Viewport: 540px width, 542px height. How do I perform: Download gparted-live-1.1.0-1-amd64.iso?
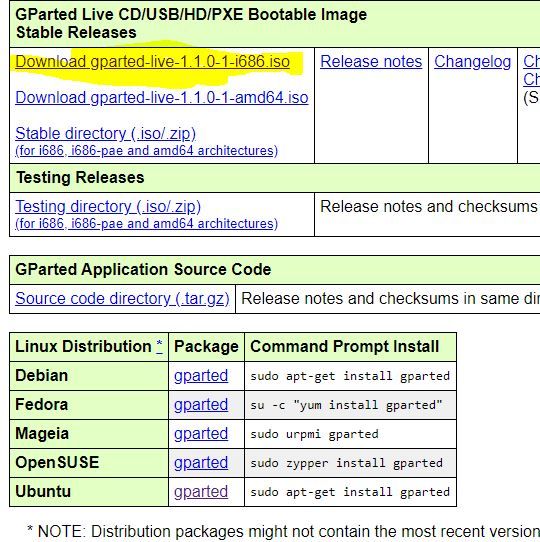tap(162, 97)
